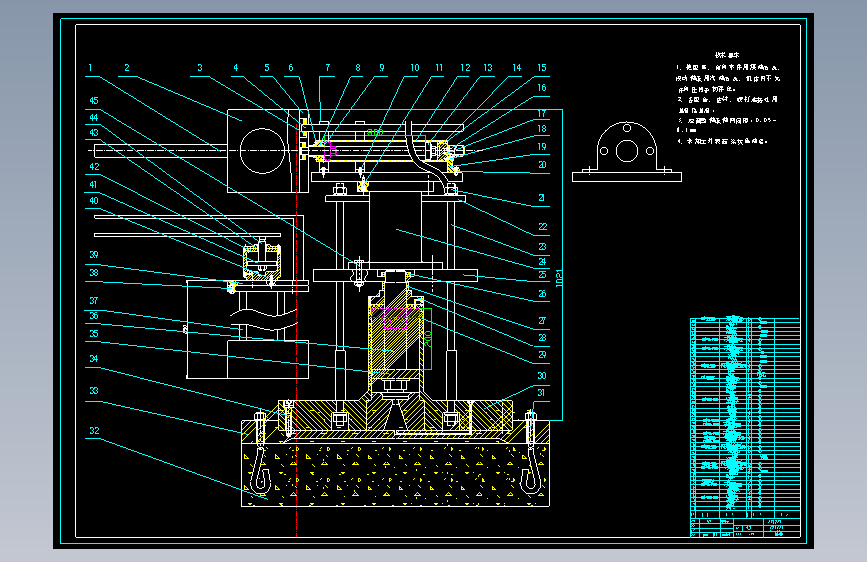Click part callout number 31
The height and width of the screenshot is (562, 867).
pos(541,393)
